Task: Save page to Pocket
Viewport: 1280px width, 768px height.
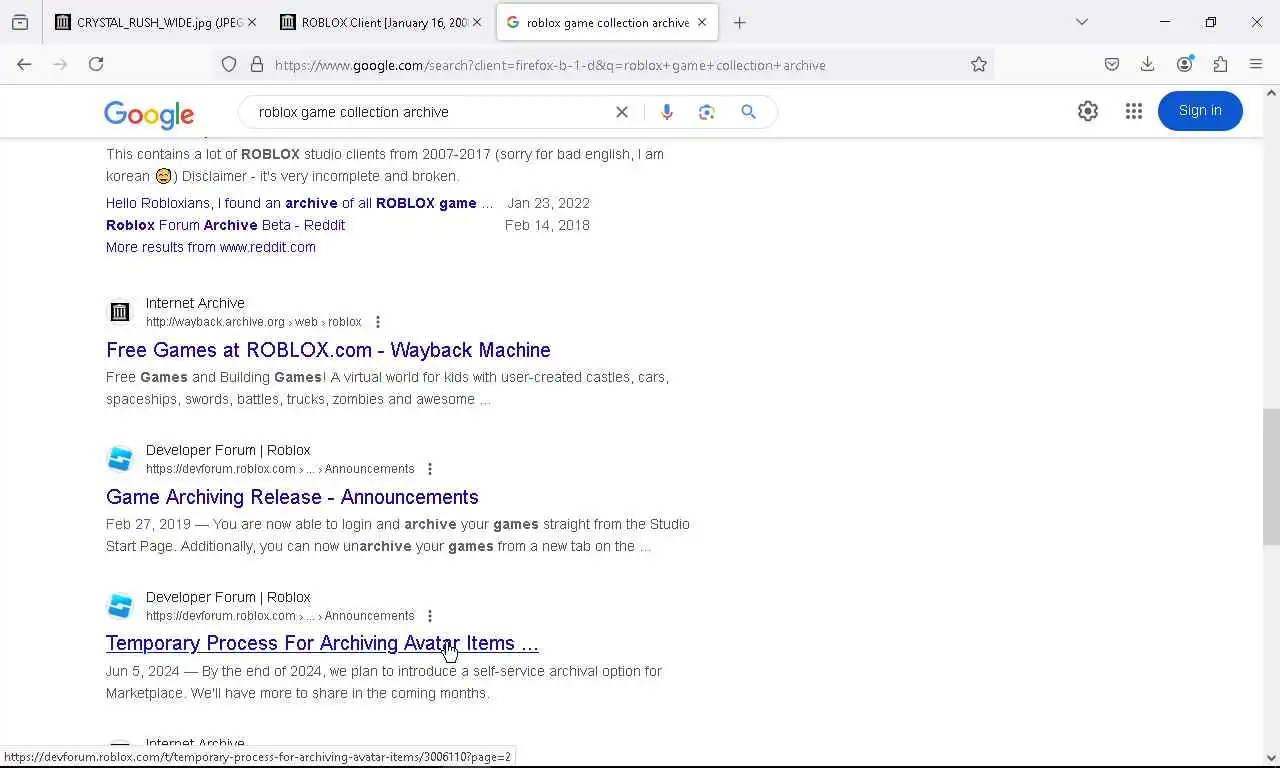Action: [x=1112, y=64]
